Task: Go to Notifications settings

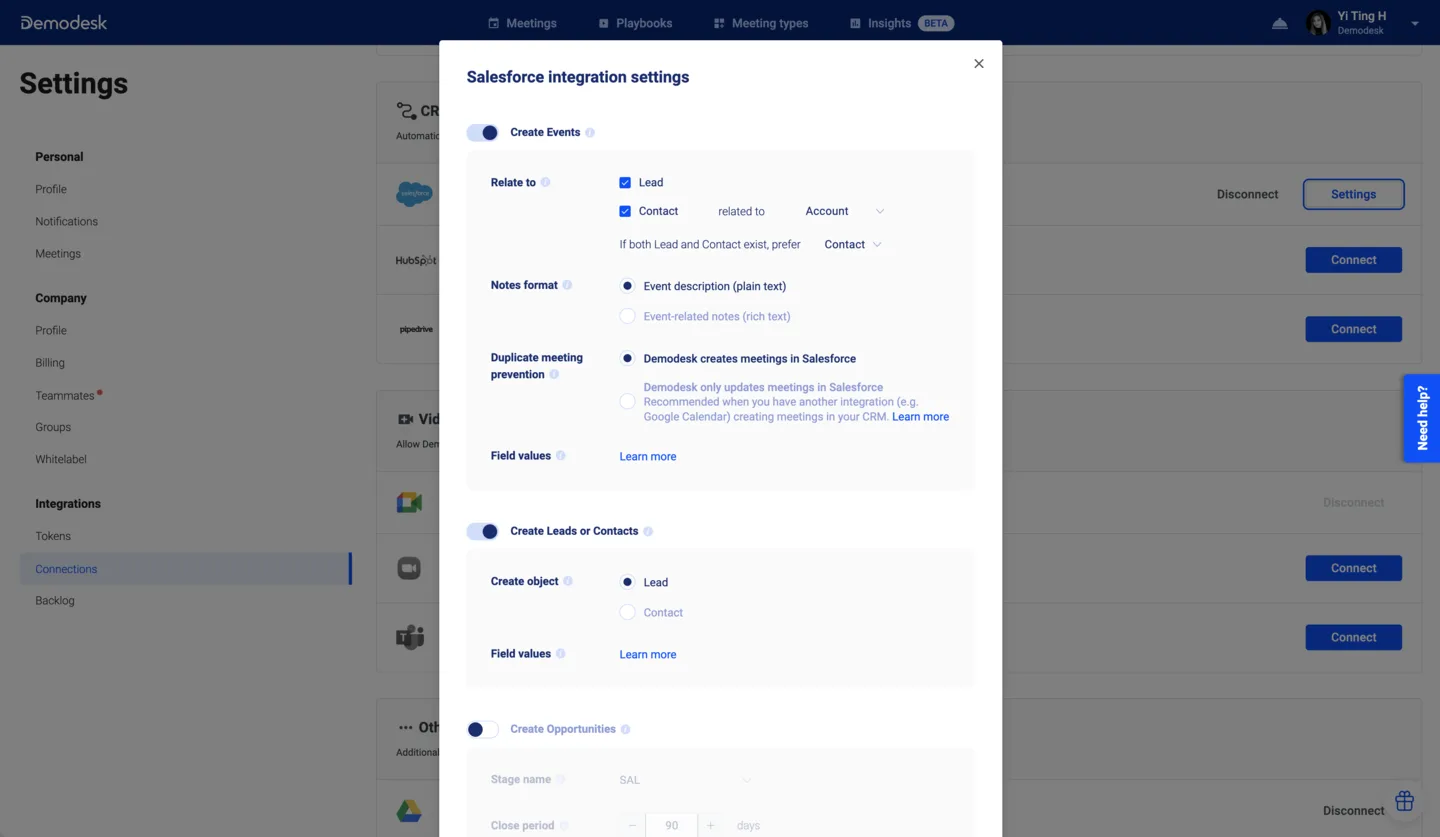Action: click(x=66, y=221)
